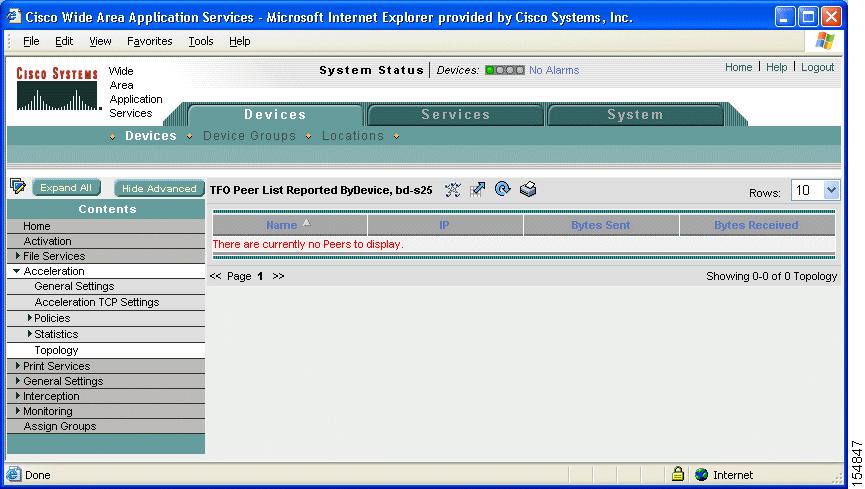Sort by the IP column header
This screenshot has width=865, height=489.
(444, 225)
